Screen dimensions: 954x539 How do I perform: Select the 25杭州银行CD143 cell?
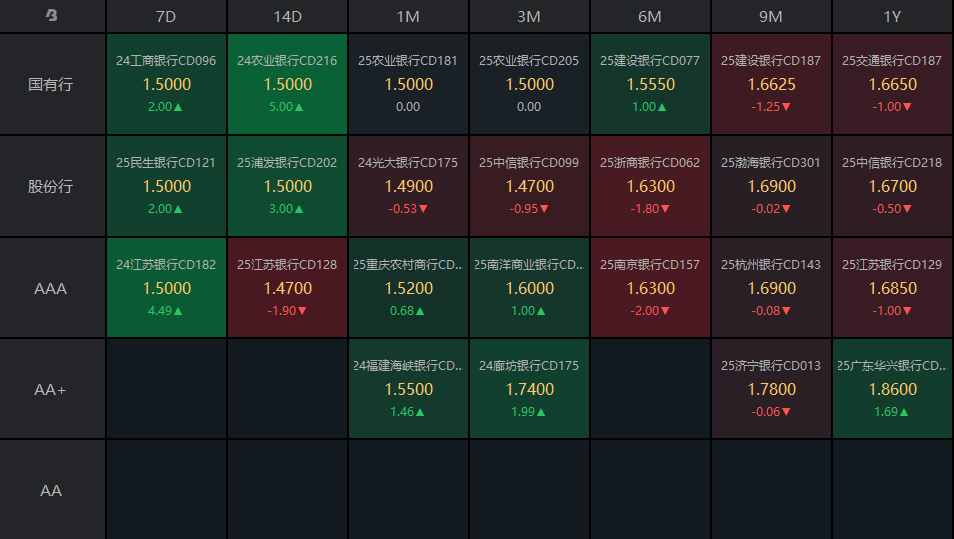[x=771, y=288]
